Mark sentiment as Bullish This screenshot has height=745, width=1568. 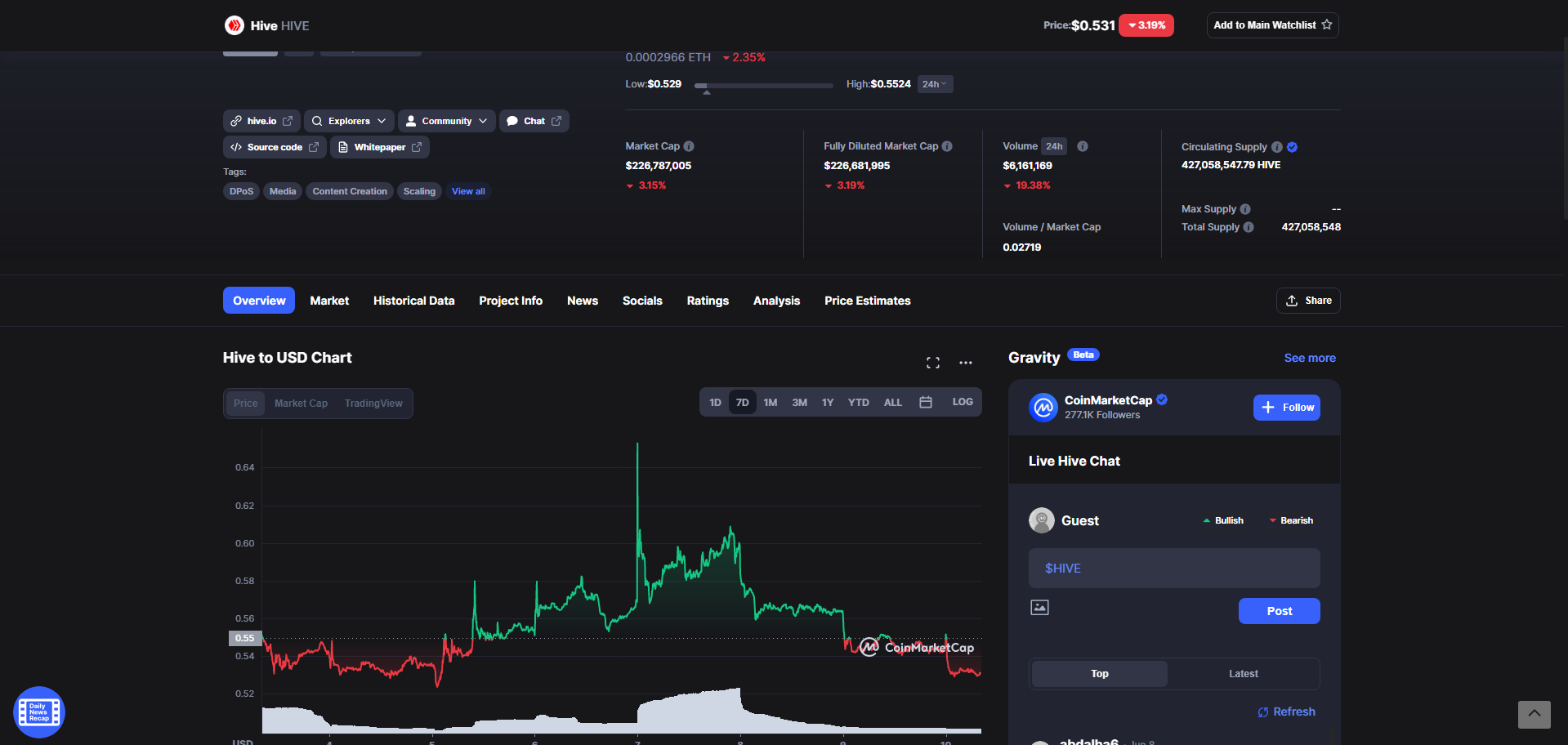coord(1223,520)
